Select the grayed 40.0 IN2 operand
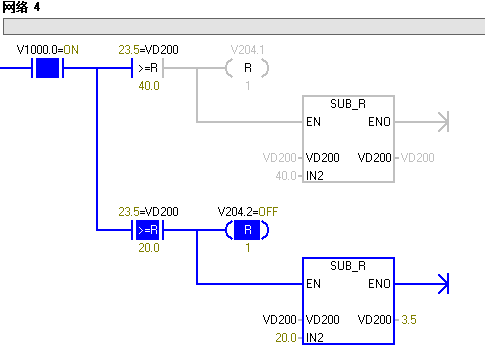The width and height of the screenshot is (485, 362). pos(286,176)
